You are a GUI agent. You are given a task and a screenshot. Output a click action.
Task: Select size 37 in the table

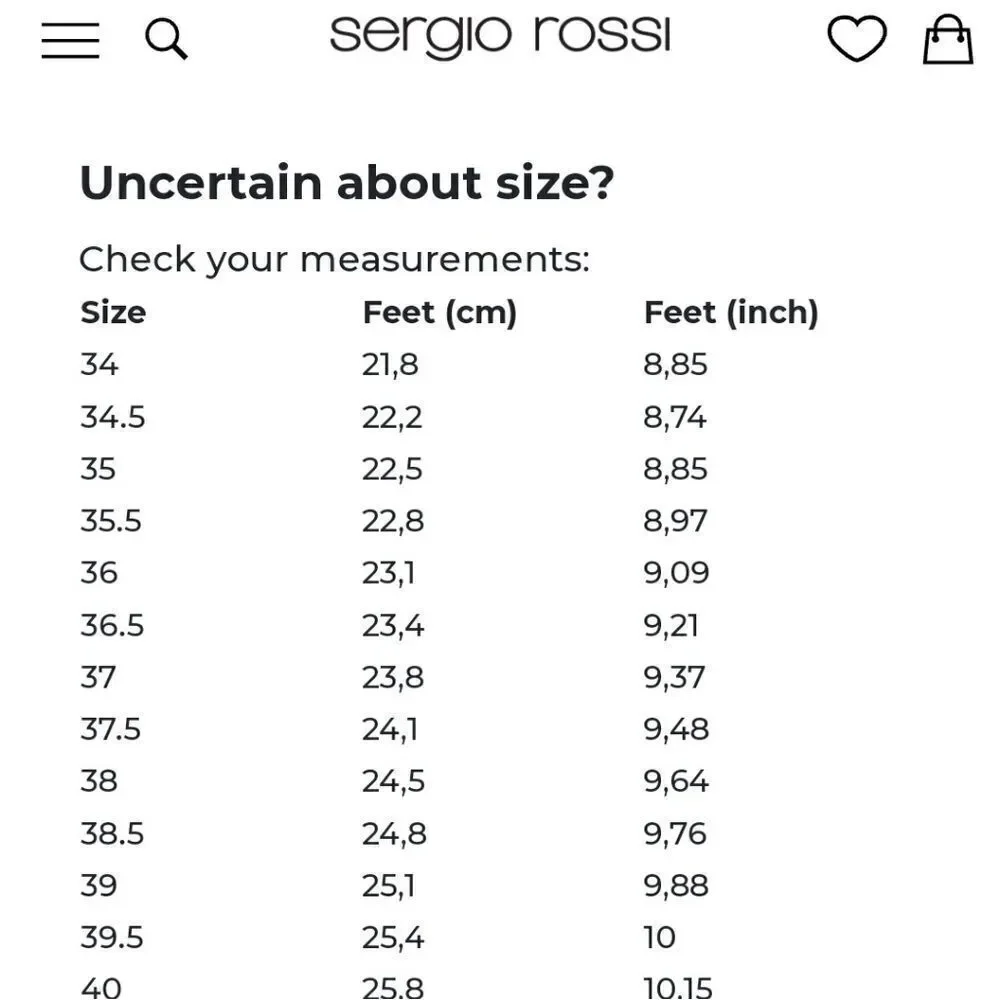pos(98,677)
